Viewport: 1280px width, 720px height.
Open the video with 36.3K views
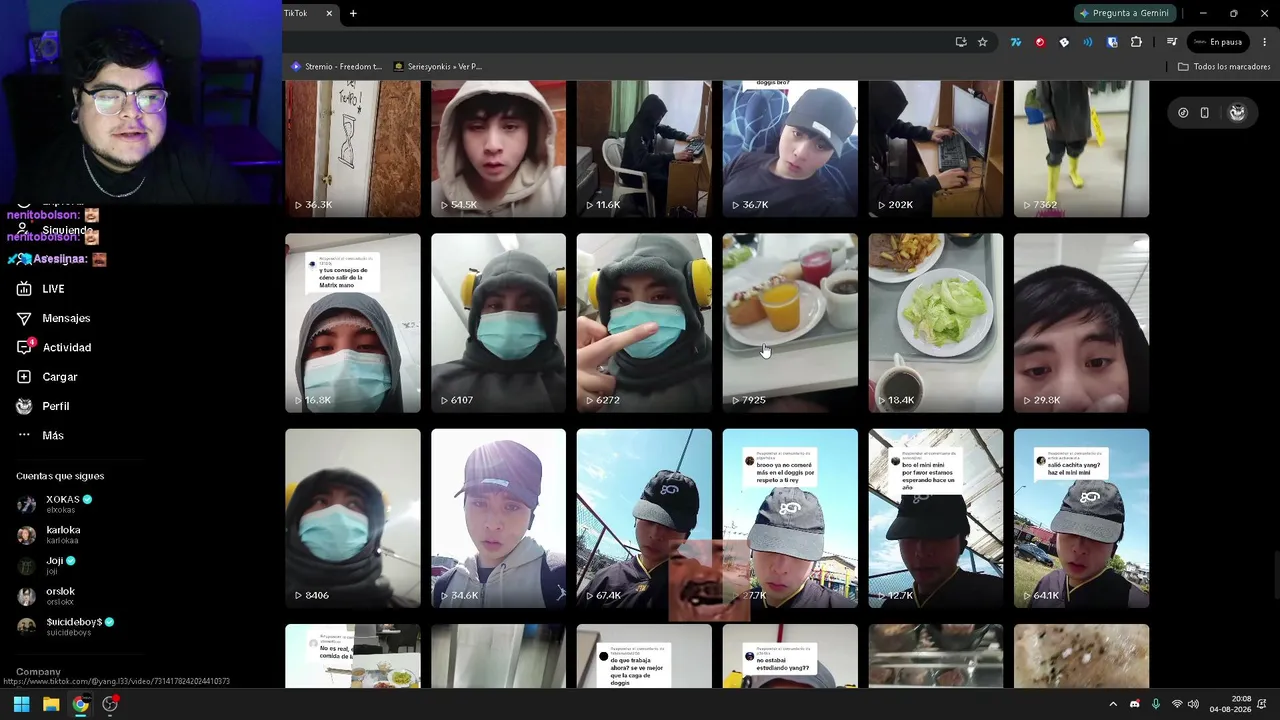[353, 149]
